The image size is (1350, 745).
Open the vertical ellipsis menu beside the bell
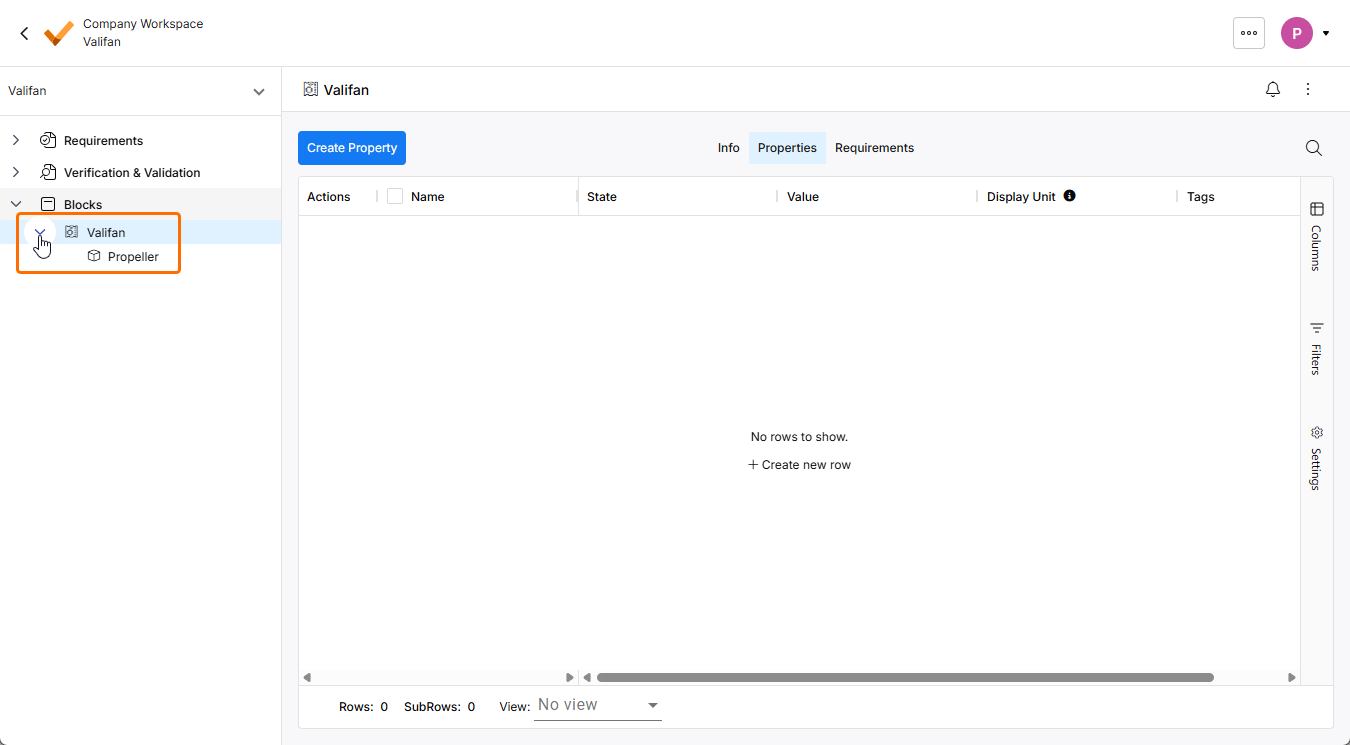click(x=1308, y=89)
